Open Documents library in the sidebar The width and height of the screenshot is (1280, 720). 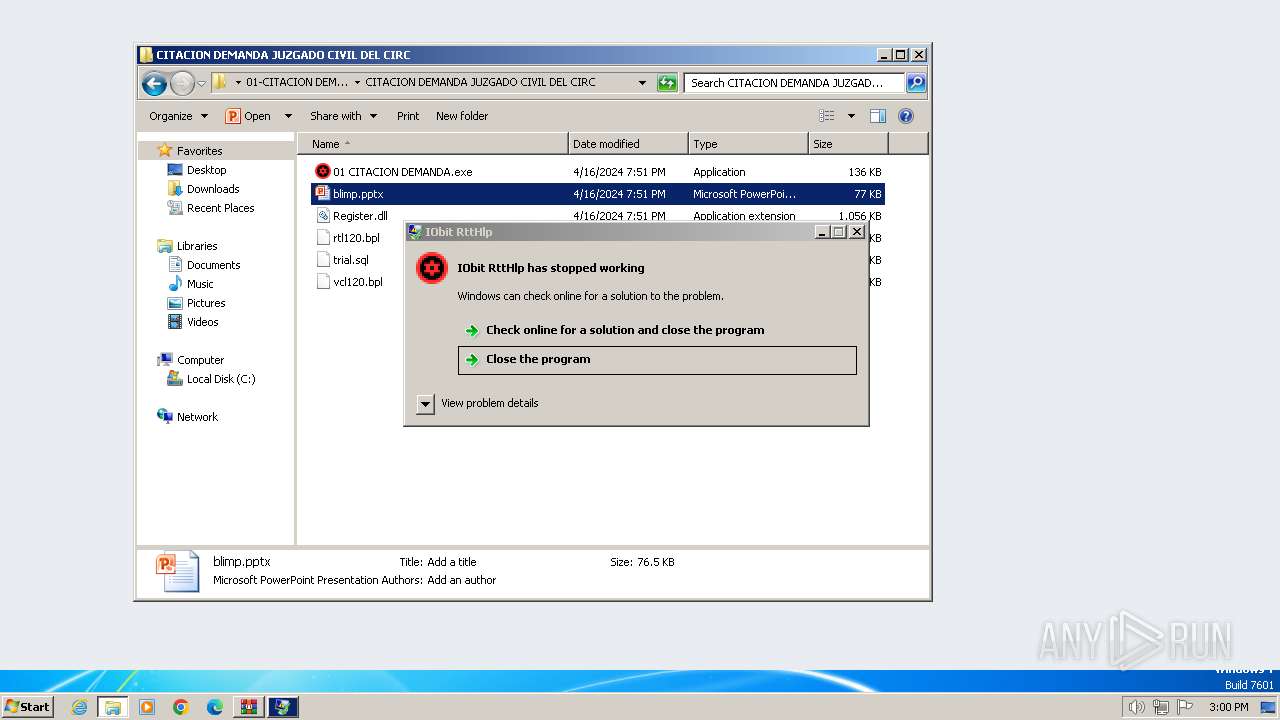[x=213, y=265]
